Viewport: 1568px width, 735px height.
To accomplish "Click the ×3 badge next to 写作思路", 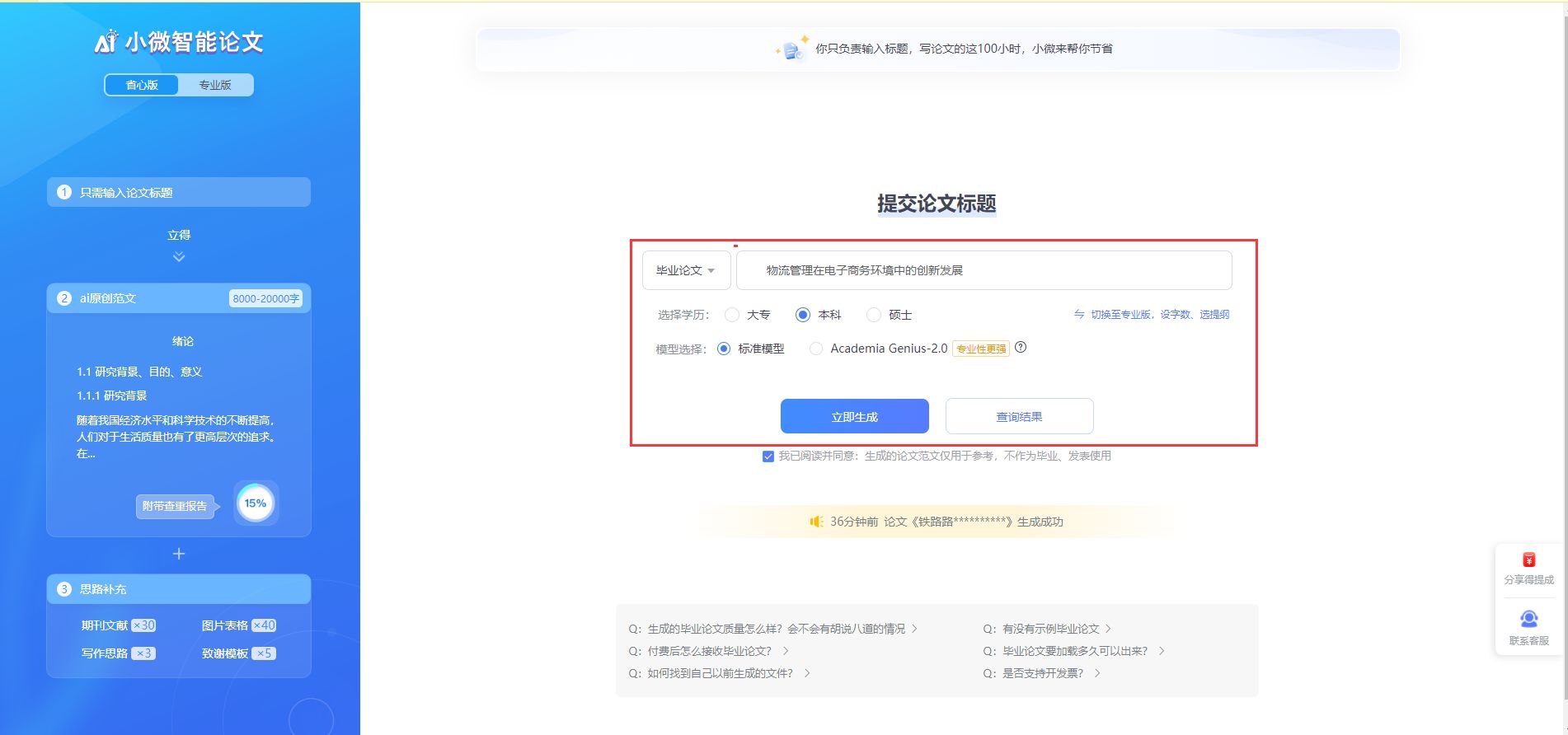I will 143,653.
